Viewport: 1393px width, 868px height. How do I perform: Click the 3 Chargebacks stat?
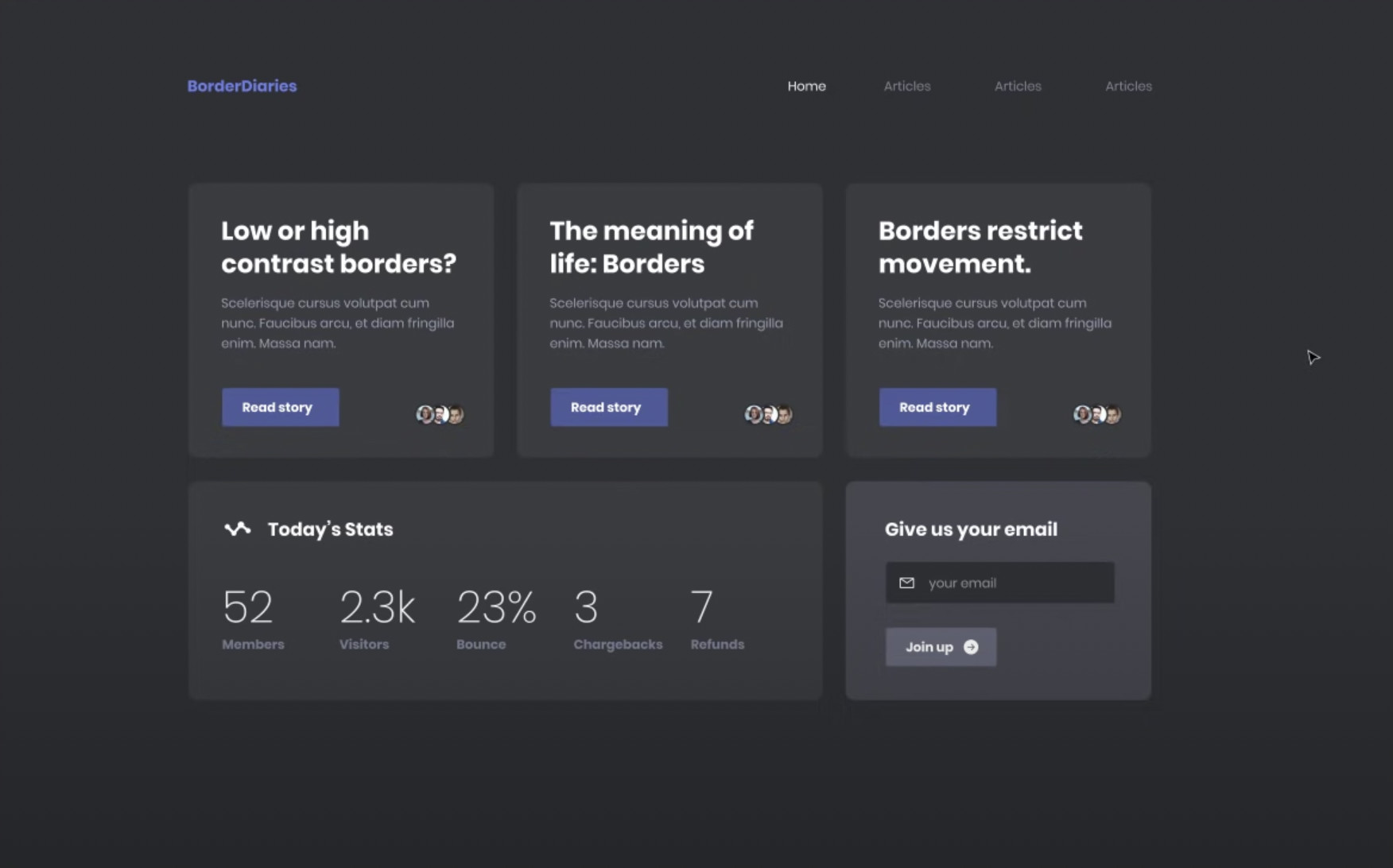(618, 620)
